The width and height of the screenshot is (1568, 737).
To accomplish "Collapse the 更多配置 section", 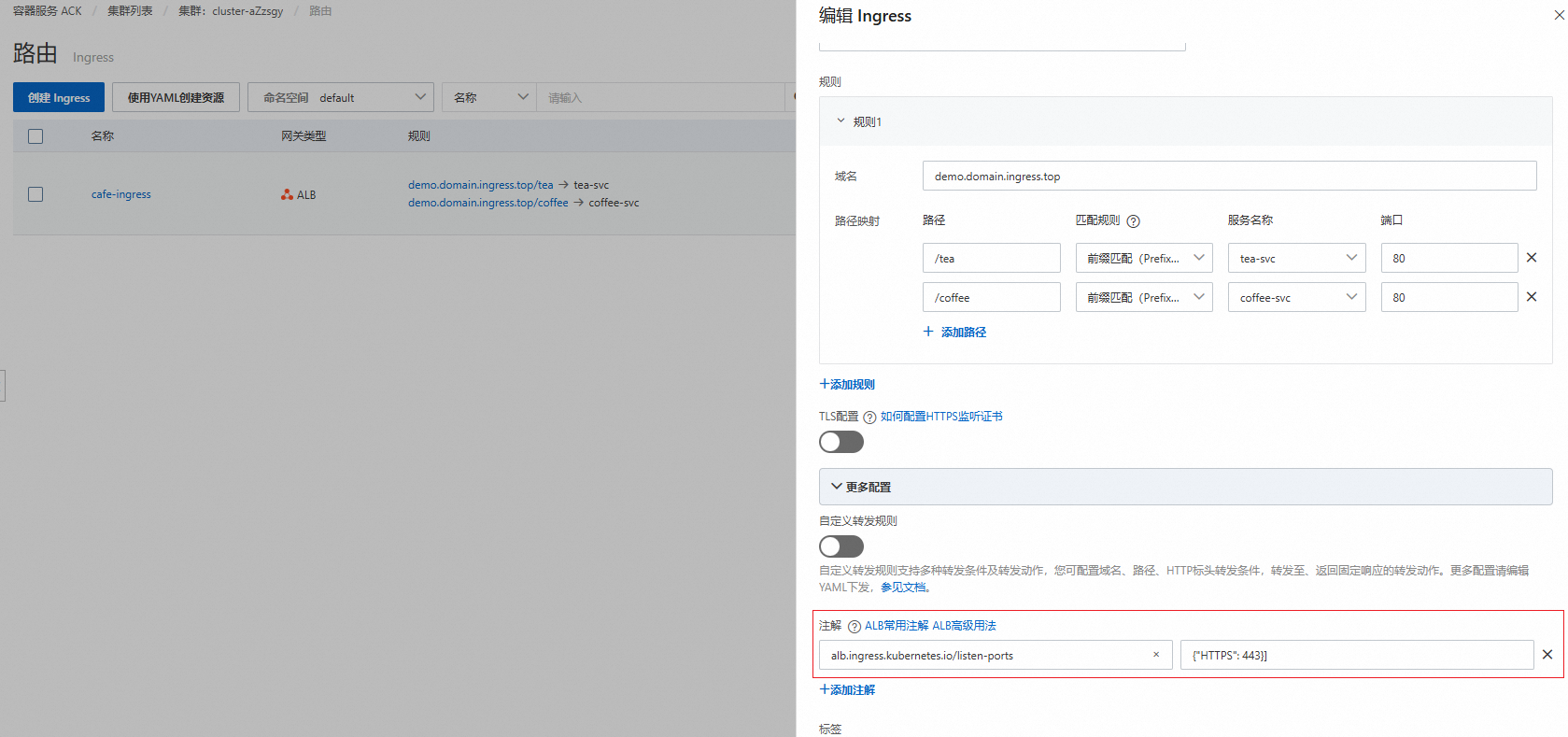I will point(837,487).
